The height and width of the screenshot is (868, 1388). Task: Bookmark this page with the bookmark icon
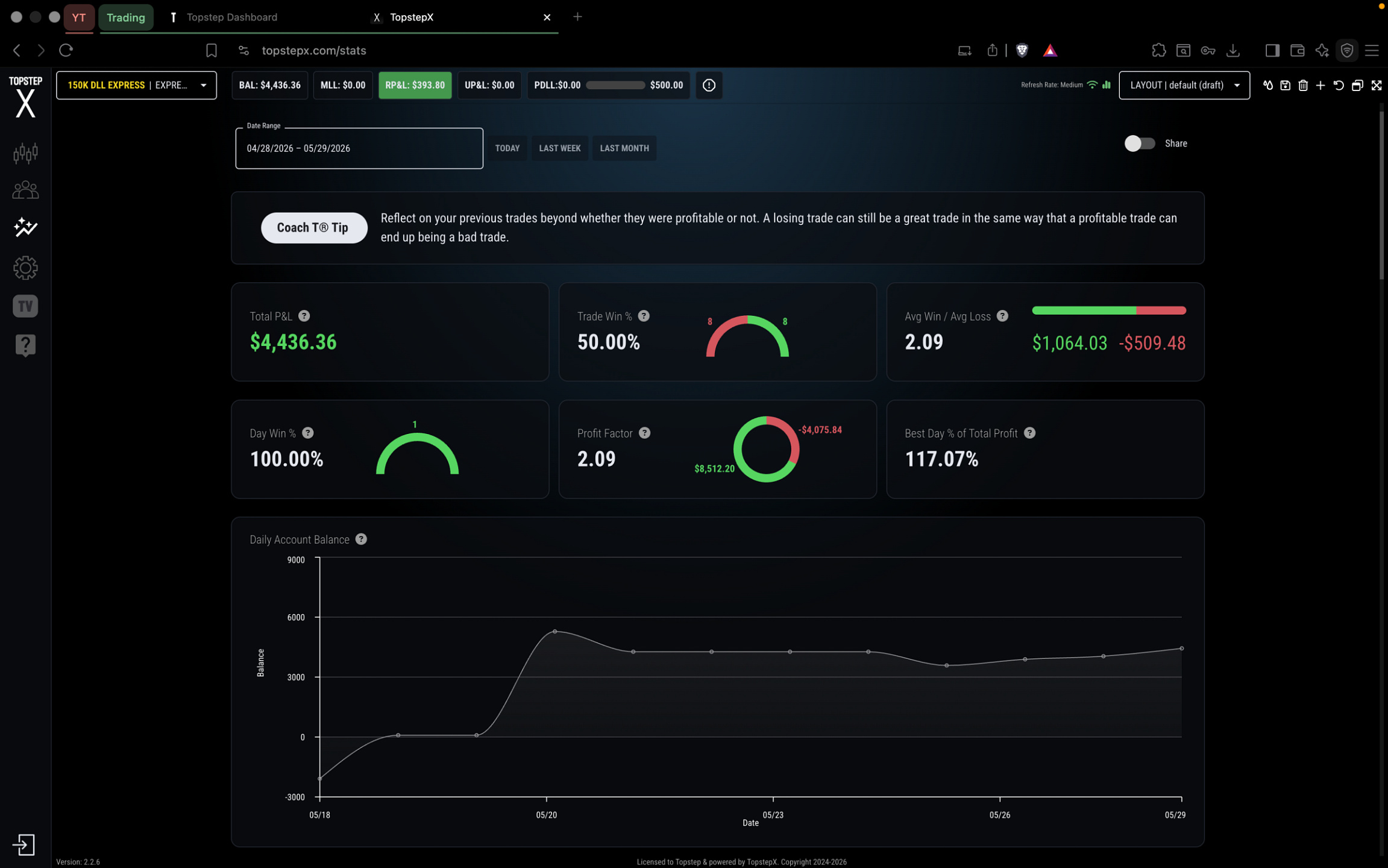(x=212, y=51)
